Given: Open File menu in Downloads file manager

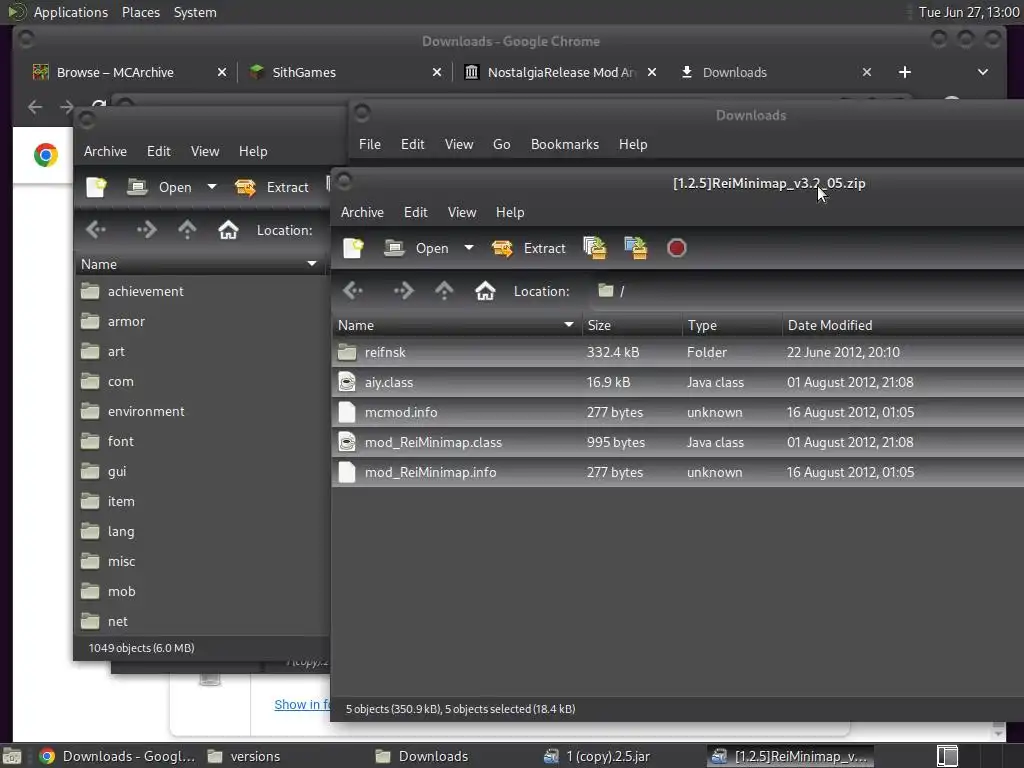Looking at the screenshot, I should (370, 144).
